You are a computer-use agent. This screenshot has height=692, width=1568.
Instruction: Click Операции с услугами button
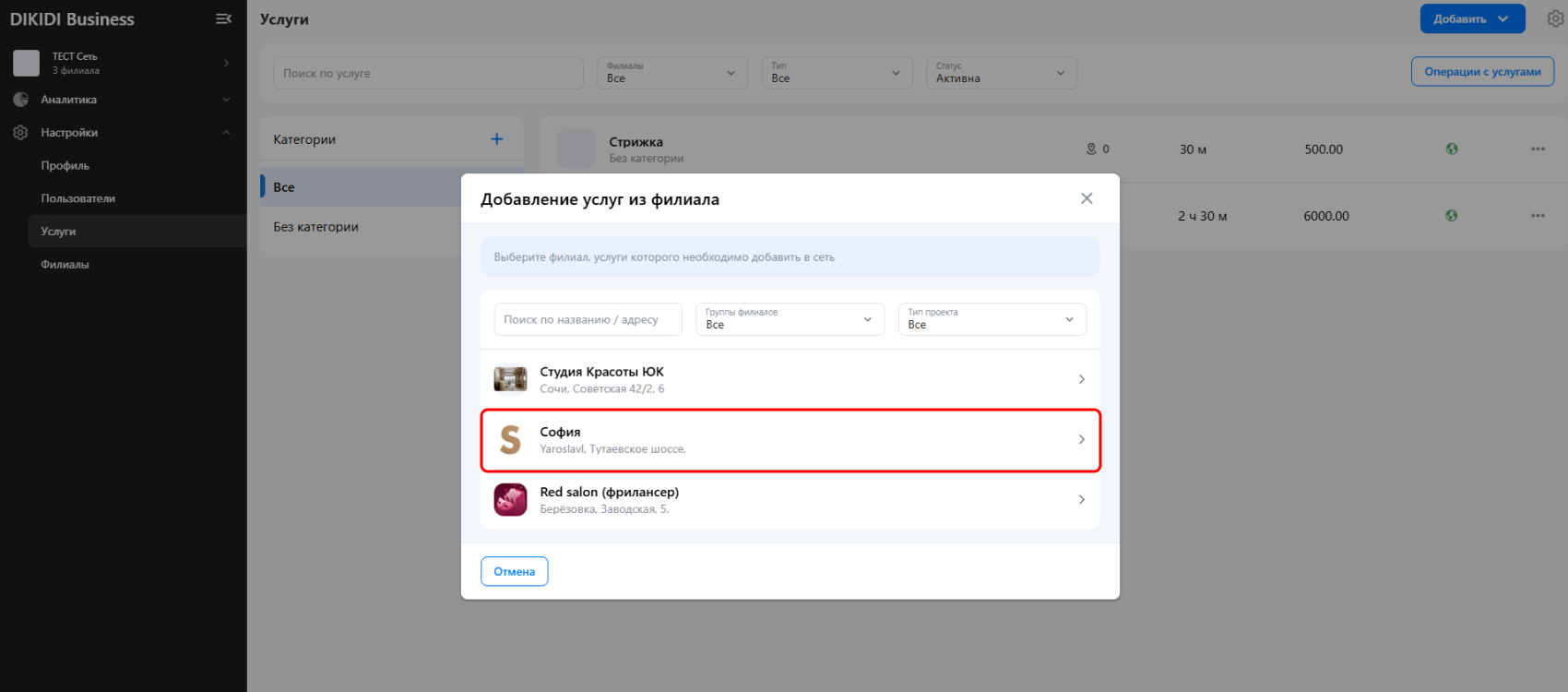pyautogui.click(x=1481, y=72)
